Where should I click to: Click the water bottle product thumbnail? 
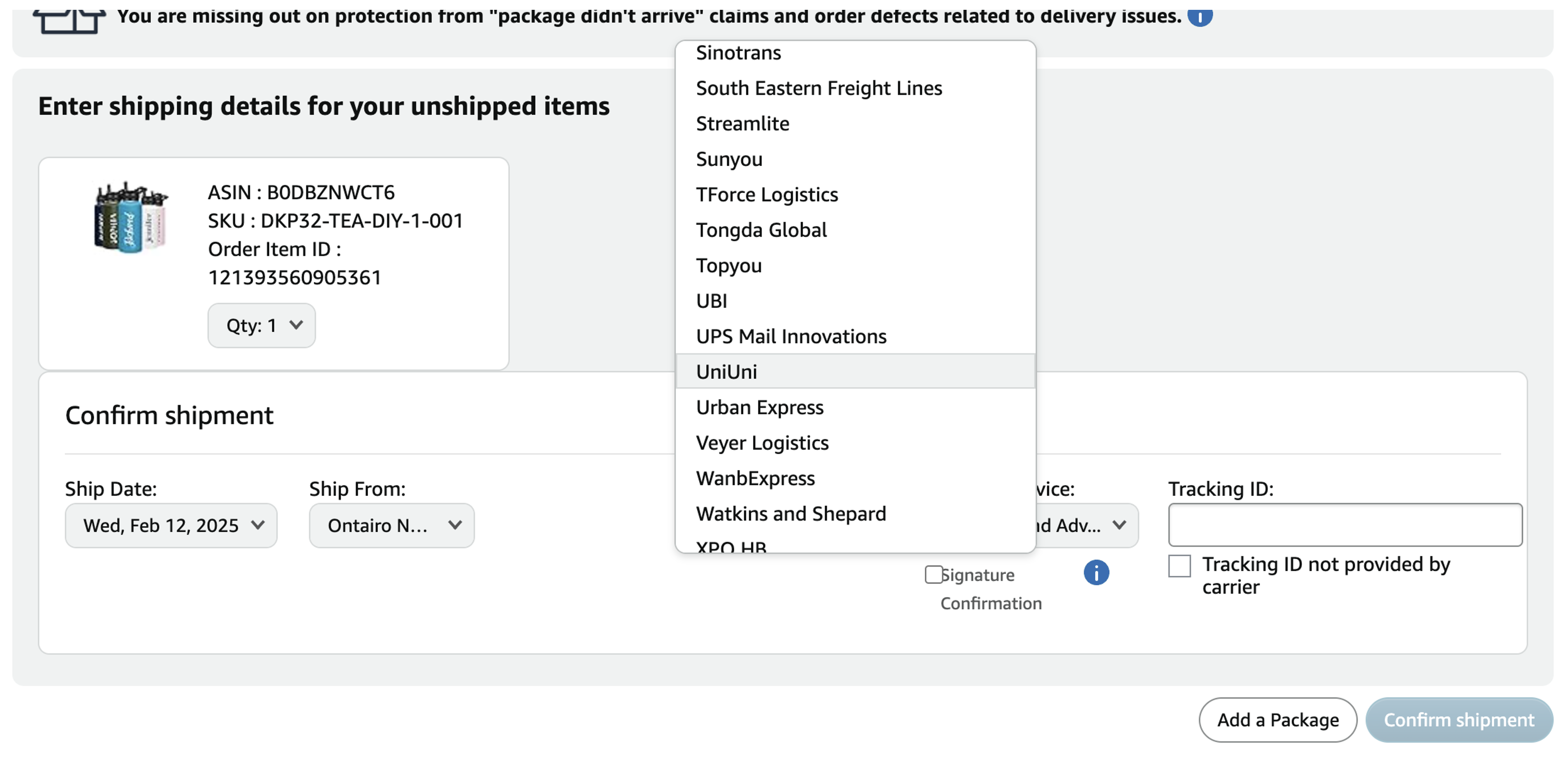(131, 217)
